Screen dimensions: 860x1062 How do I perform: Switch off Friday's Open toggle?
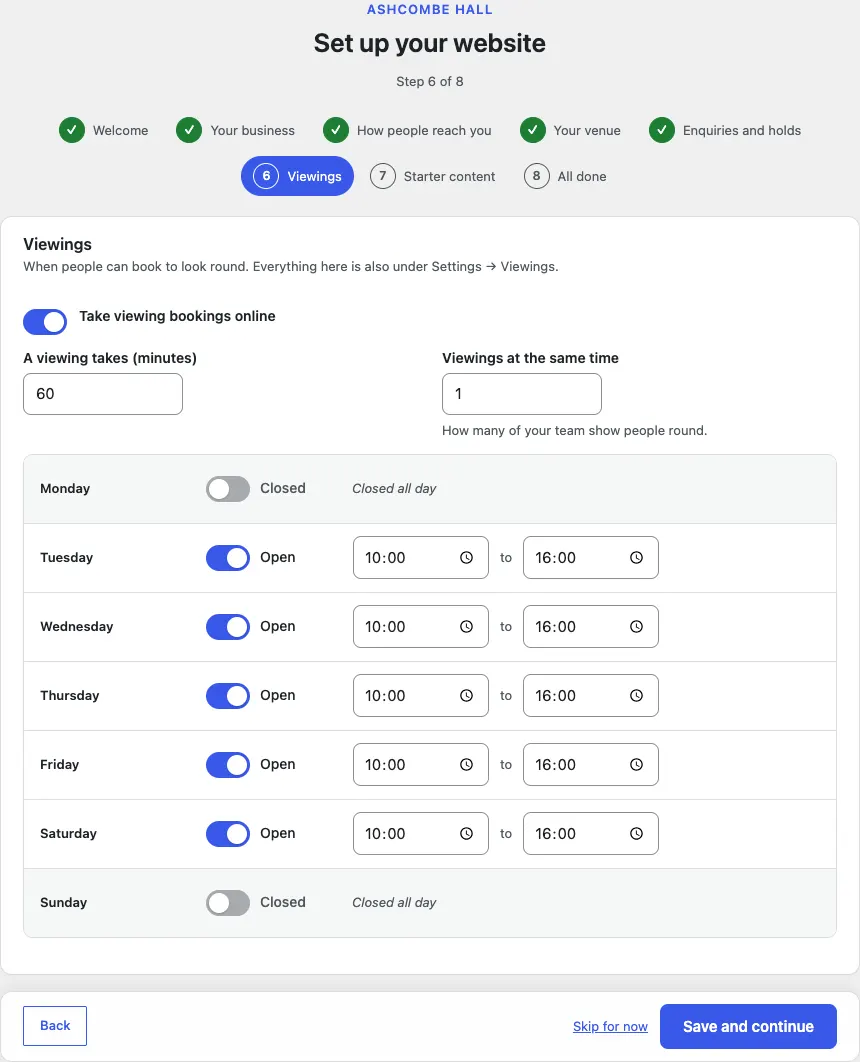[228, 765]
